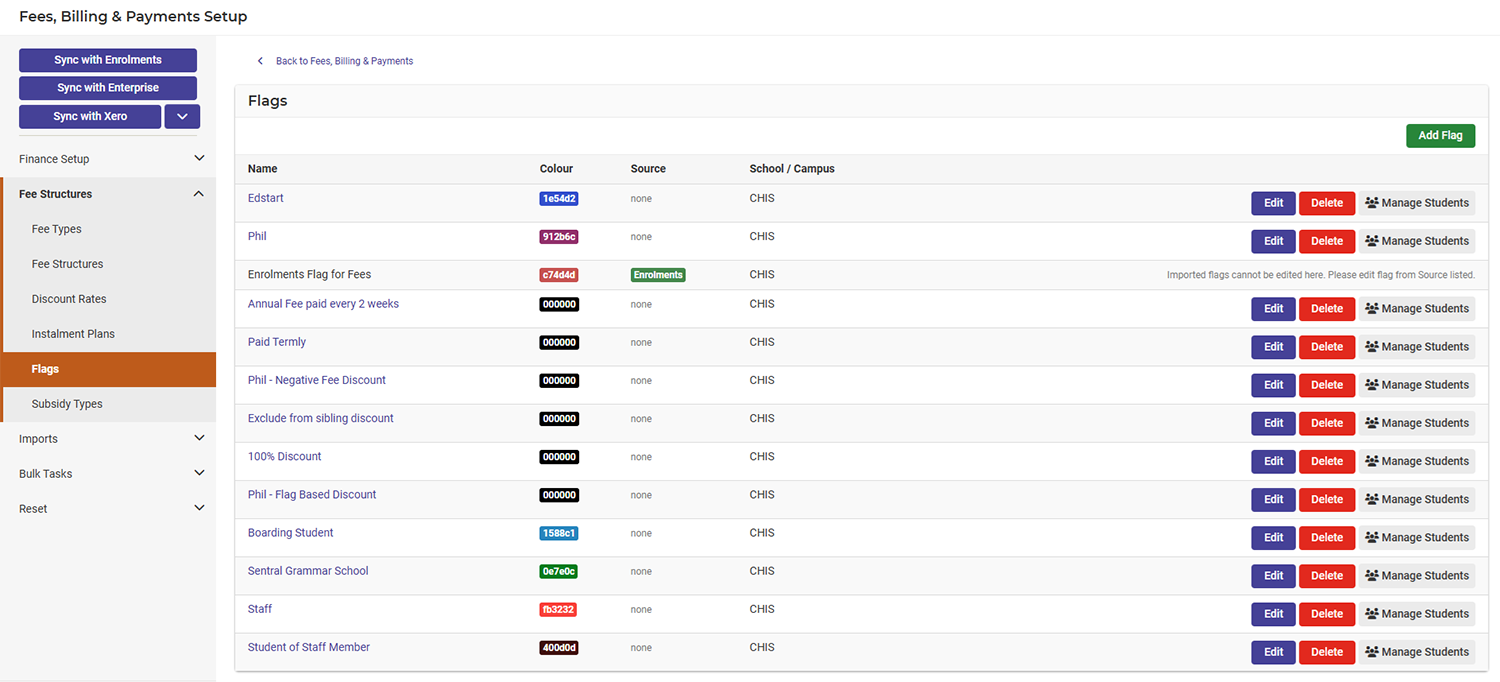The height and width of the screenshot is (682, 1500).
Task: Edit the Phil flag
Action: [x=1272, y=241]
